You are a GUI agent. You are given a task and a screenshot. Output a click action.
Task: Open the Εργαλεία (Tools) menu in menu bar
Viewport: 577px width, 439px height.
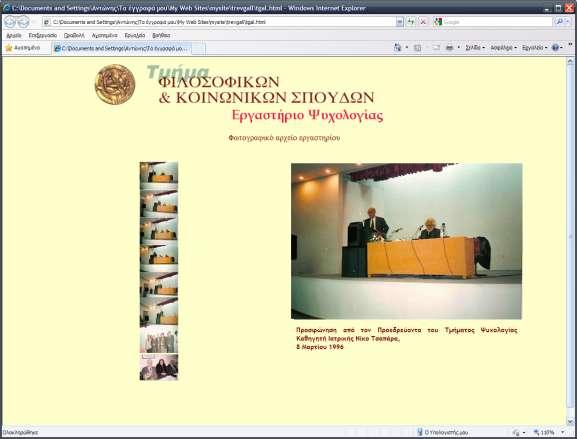[x=135, y=35]
